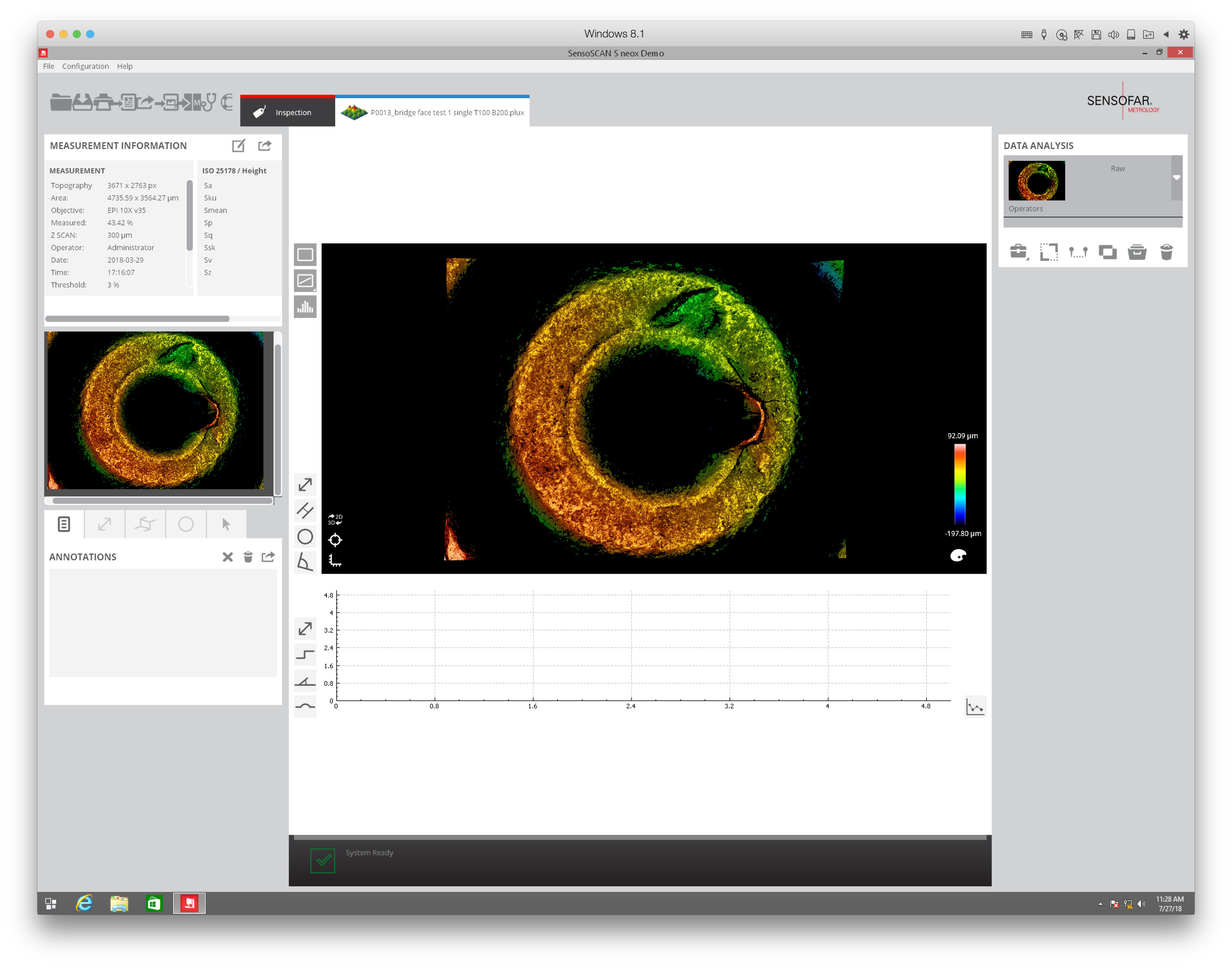Screen dimensions: 1232x968
Task: Open the Configuration menu
Action: tap(86, 66)
